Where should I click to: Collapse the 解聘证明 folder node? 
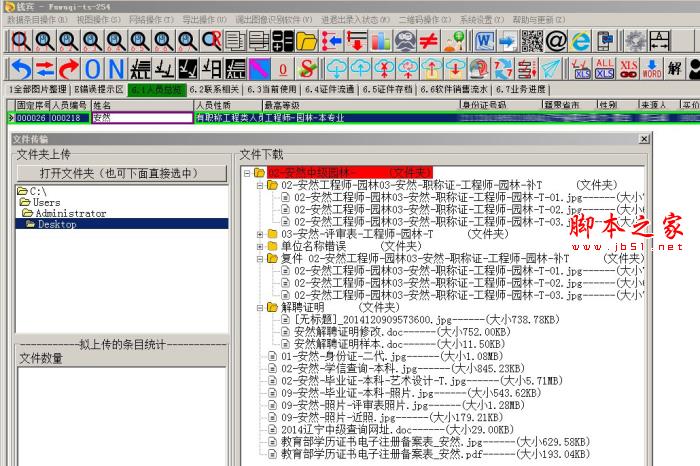(260, 307)
